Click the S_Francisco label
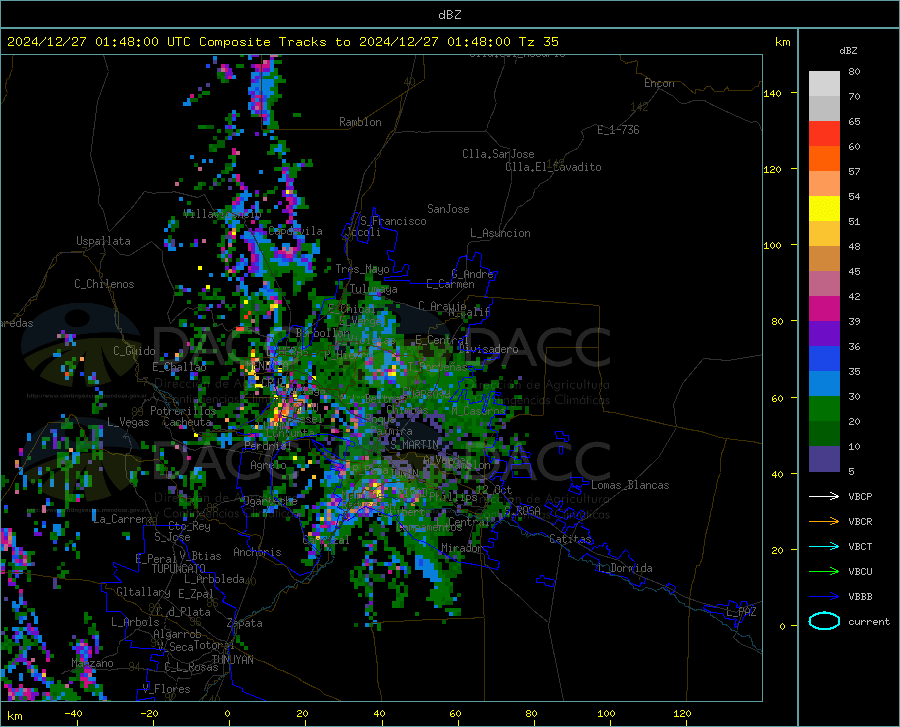 tap(393, 221)
